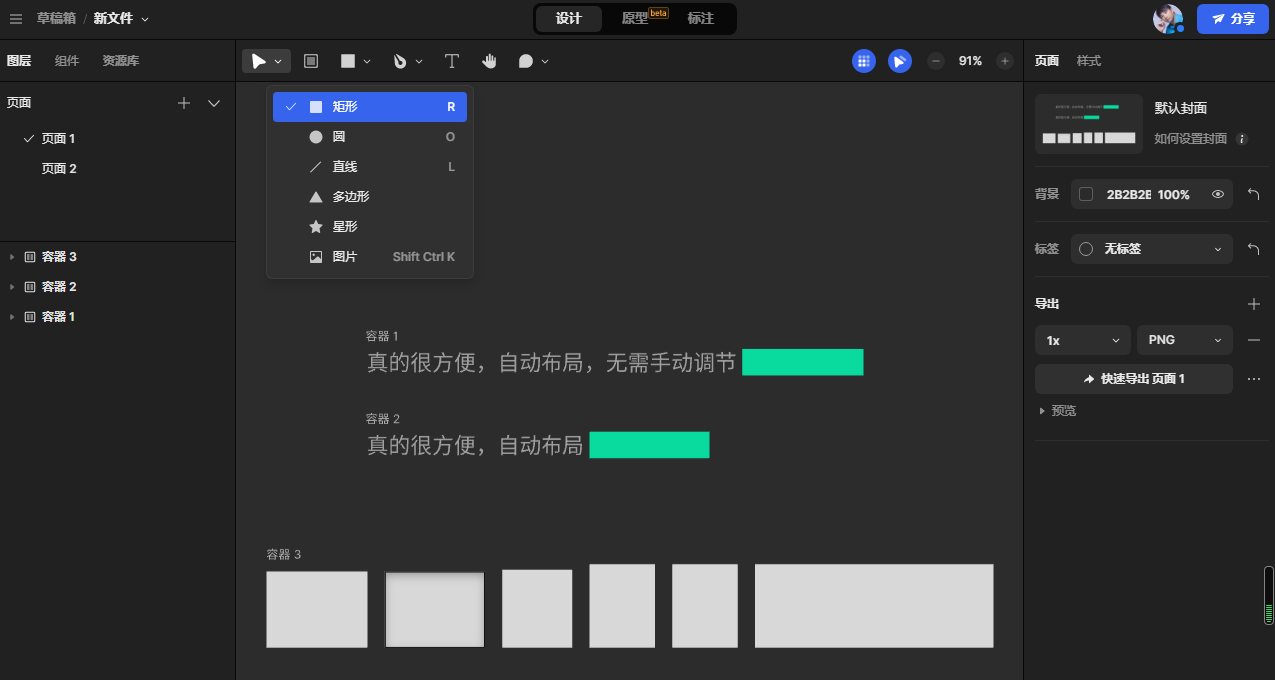Select the Text tool
Viewport: 1275px width, 680px height.
[452, 61]
